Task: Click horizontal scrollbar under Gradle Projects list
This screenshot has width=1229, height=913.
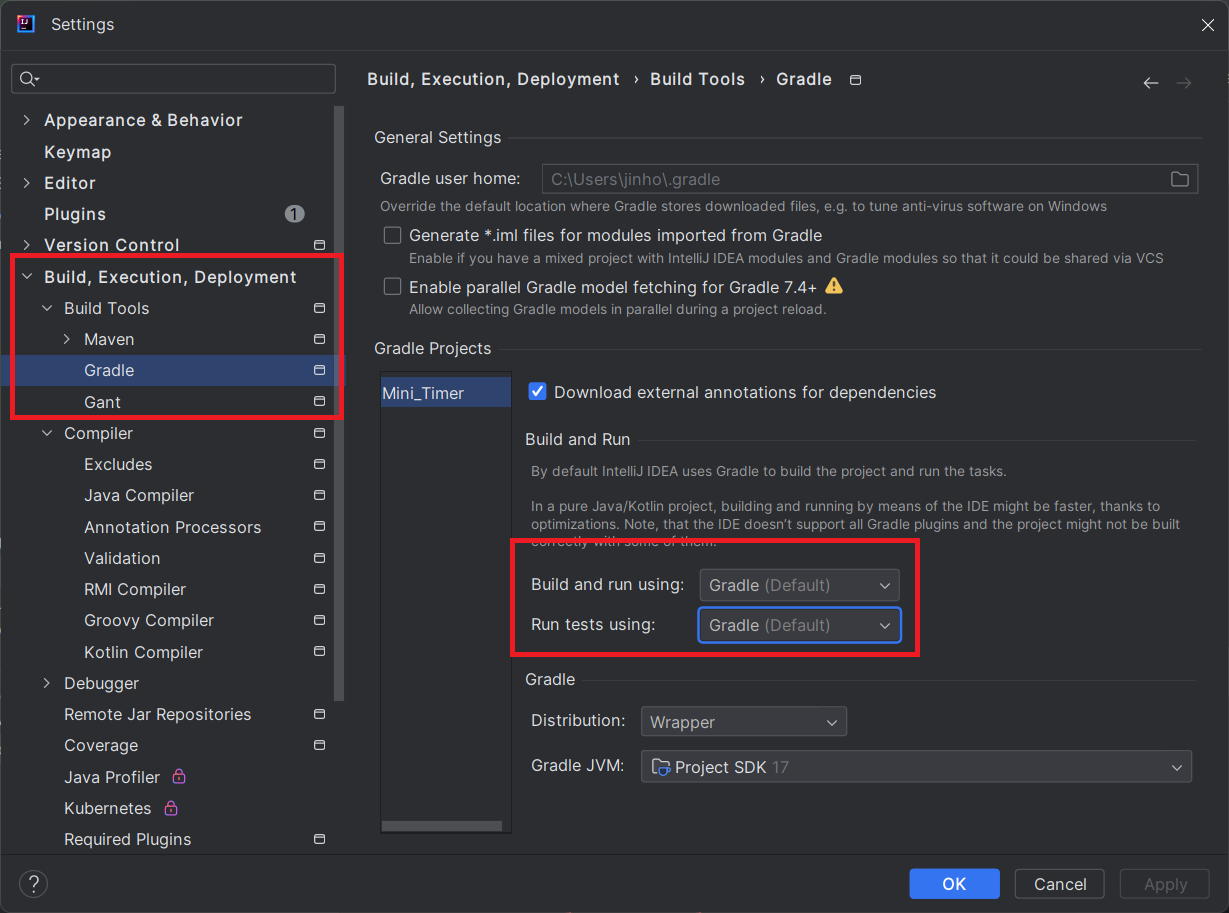Action: pos(441,826)
